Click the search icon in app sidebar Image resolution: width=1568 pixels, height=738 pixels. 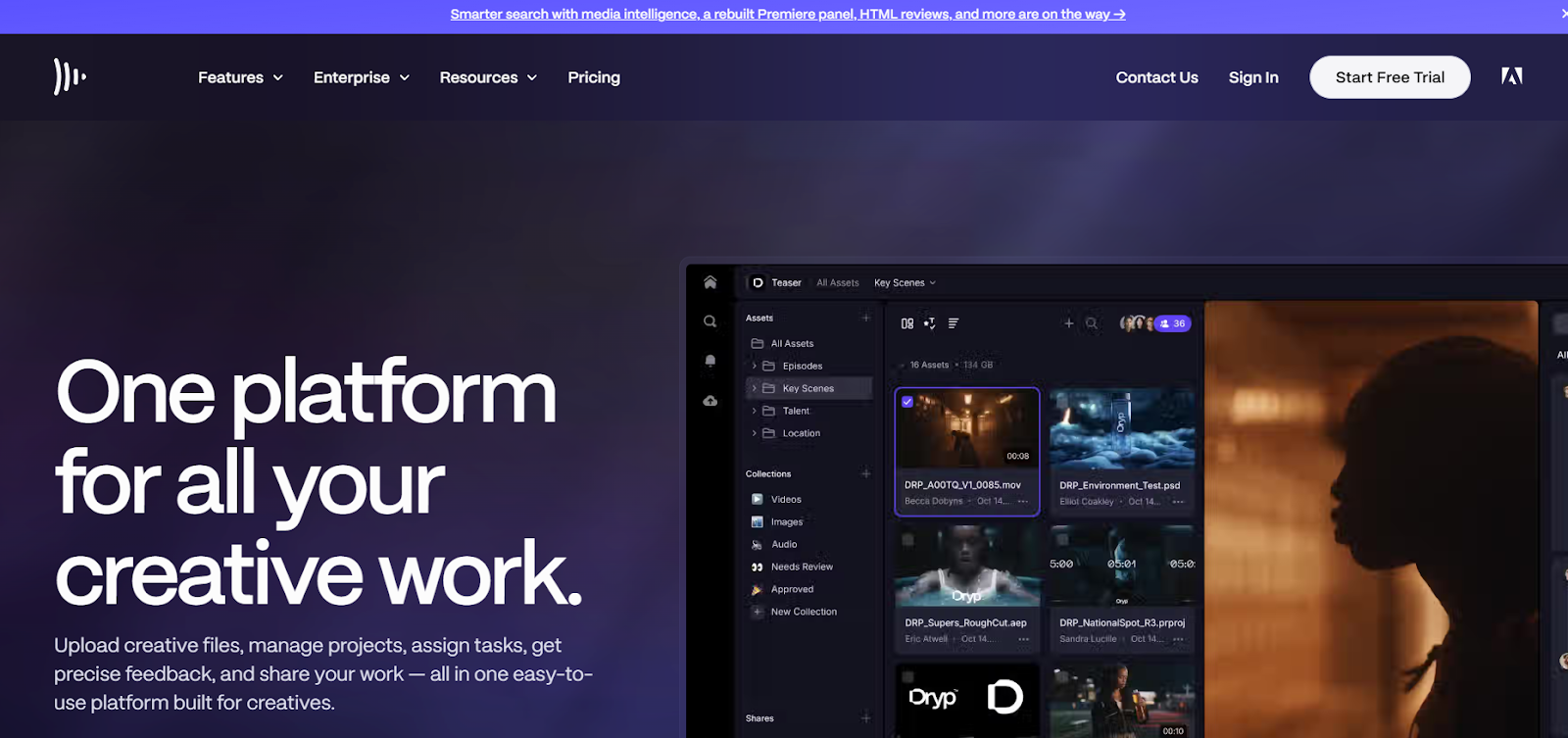coord(710,321)
